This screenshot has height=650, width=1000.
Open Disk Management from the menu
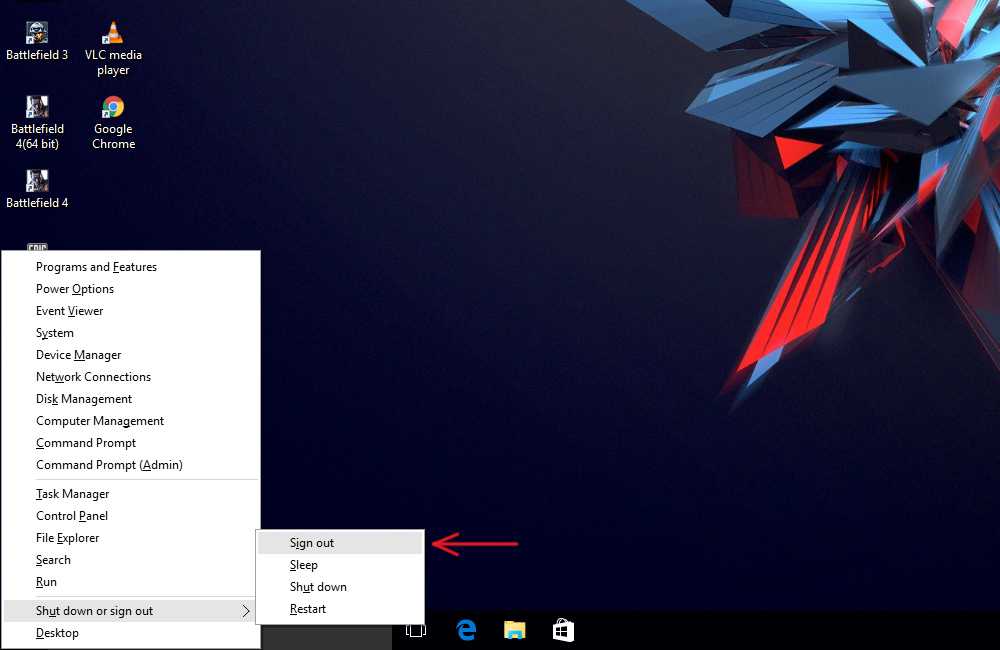[131, 399]
